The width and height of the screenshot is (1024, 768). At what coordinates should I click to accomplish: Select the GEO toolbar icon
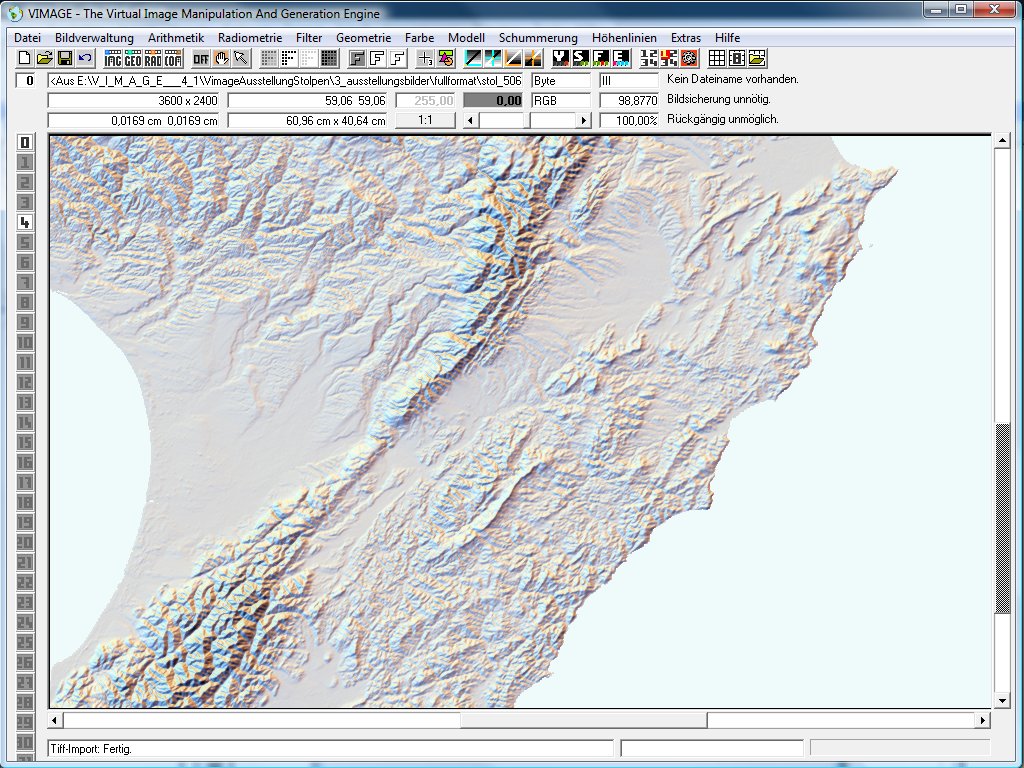click(133, 58)
